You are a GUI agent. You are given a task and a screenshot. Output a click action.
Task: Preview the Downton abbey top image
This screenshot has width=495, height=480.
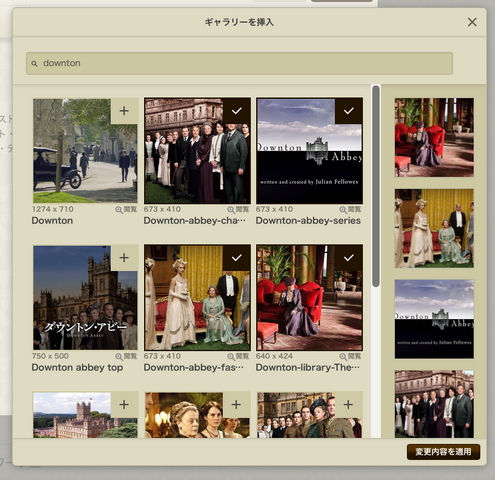(x=126, y=356)
